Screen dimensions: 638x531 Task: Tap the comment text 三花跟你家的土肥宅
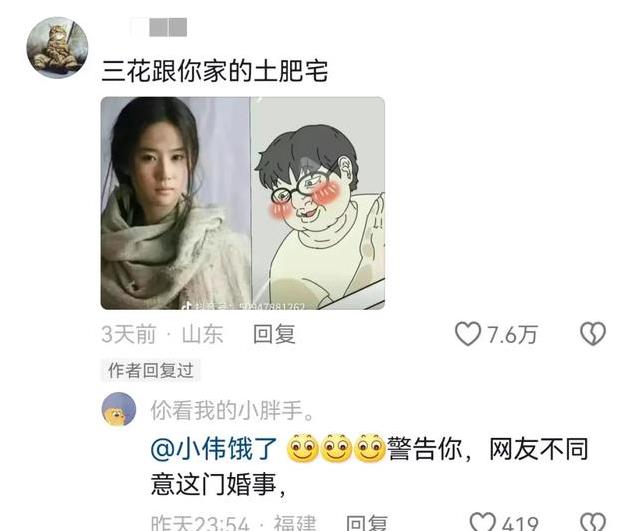214,71
